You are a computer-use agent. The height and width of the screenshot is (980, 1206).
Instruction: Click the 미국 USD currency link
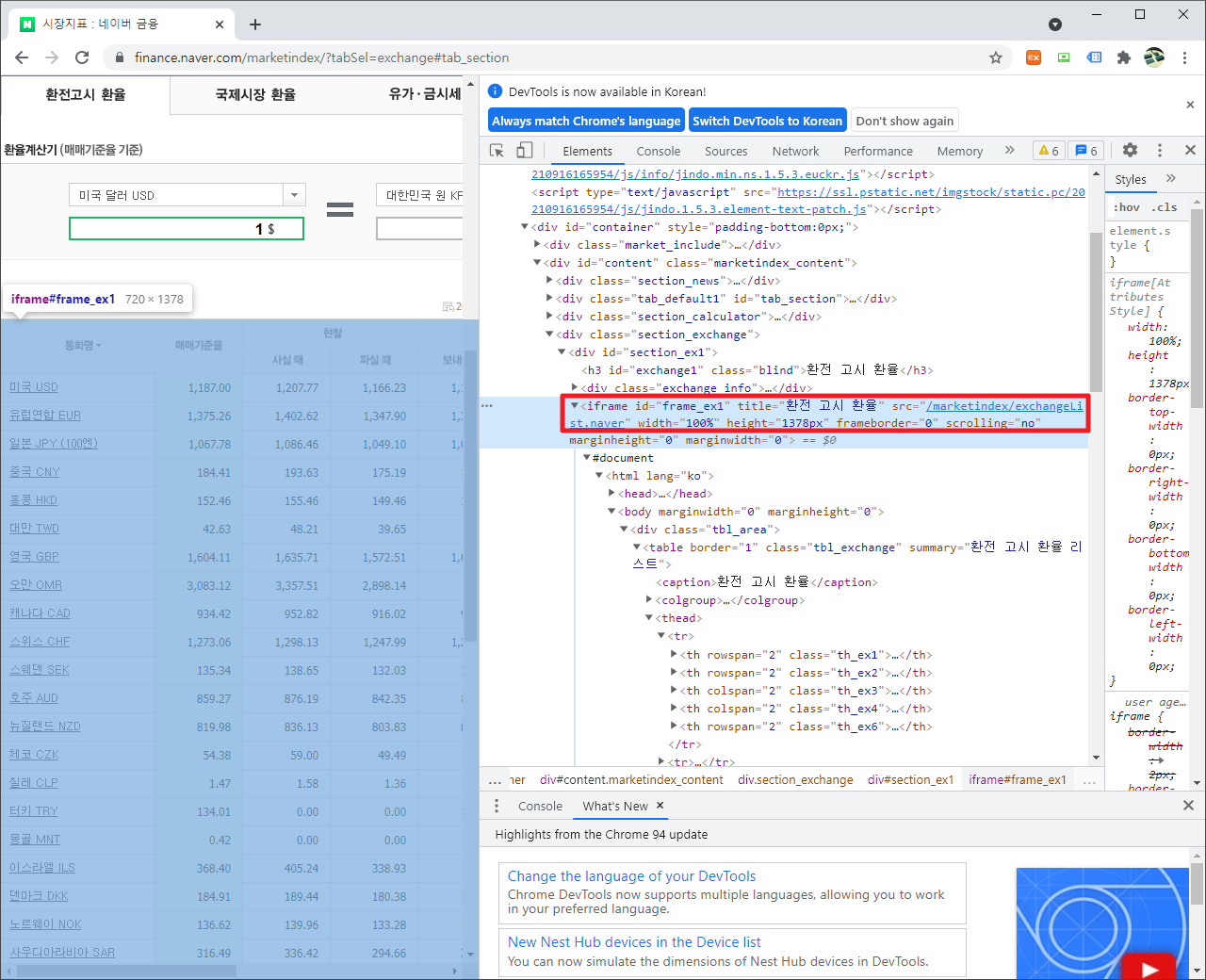coord(34,387)
